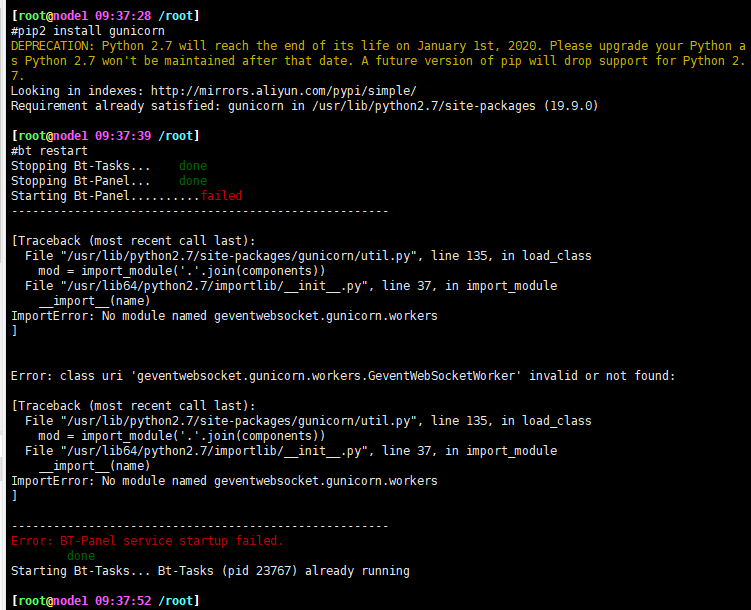Click the '#pip2 install gunicorn' command line

click(x=88, y=31)
